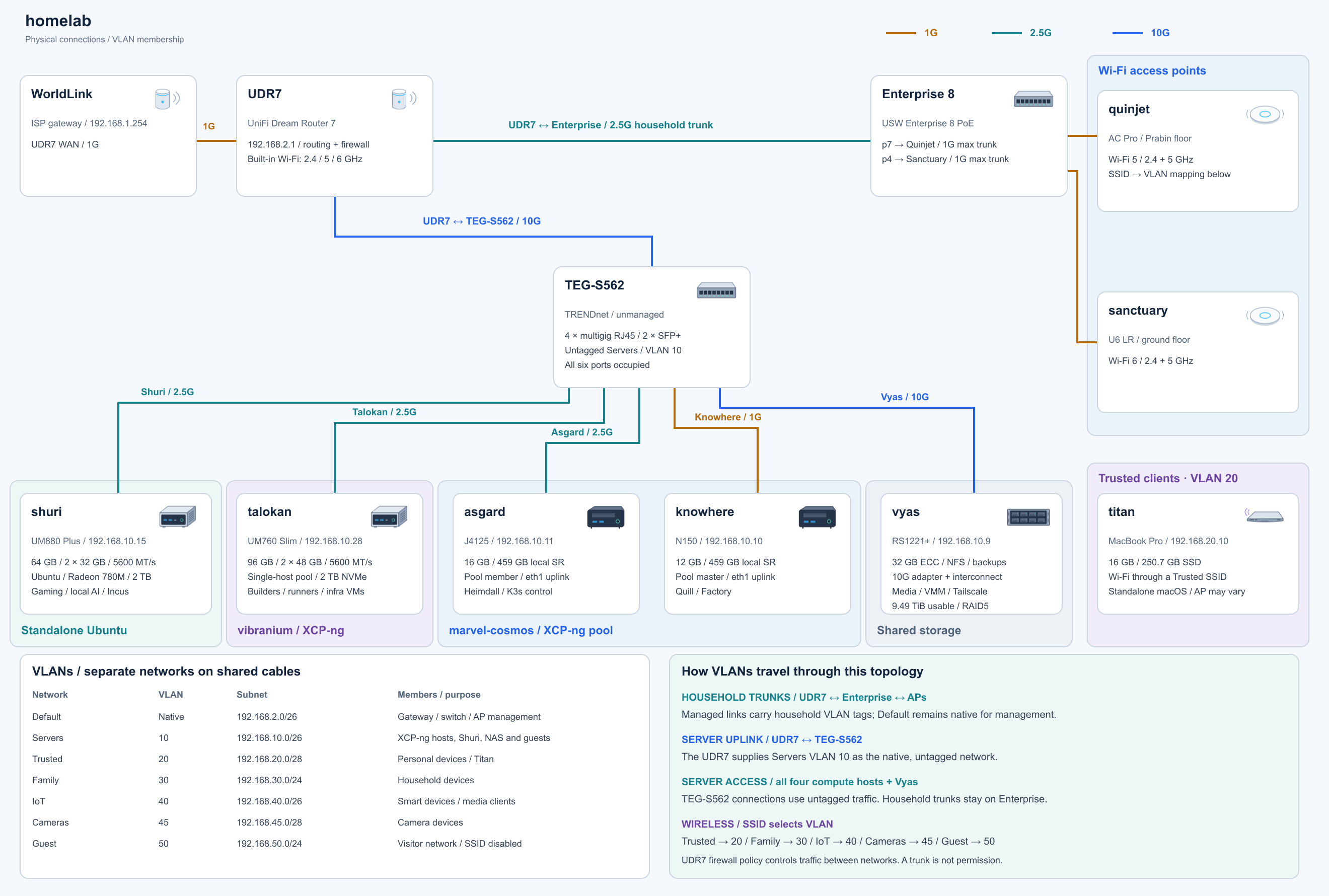Click 'All six ports occupied' text

(607, 364)
